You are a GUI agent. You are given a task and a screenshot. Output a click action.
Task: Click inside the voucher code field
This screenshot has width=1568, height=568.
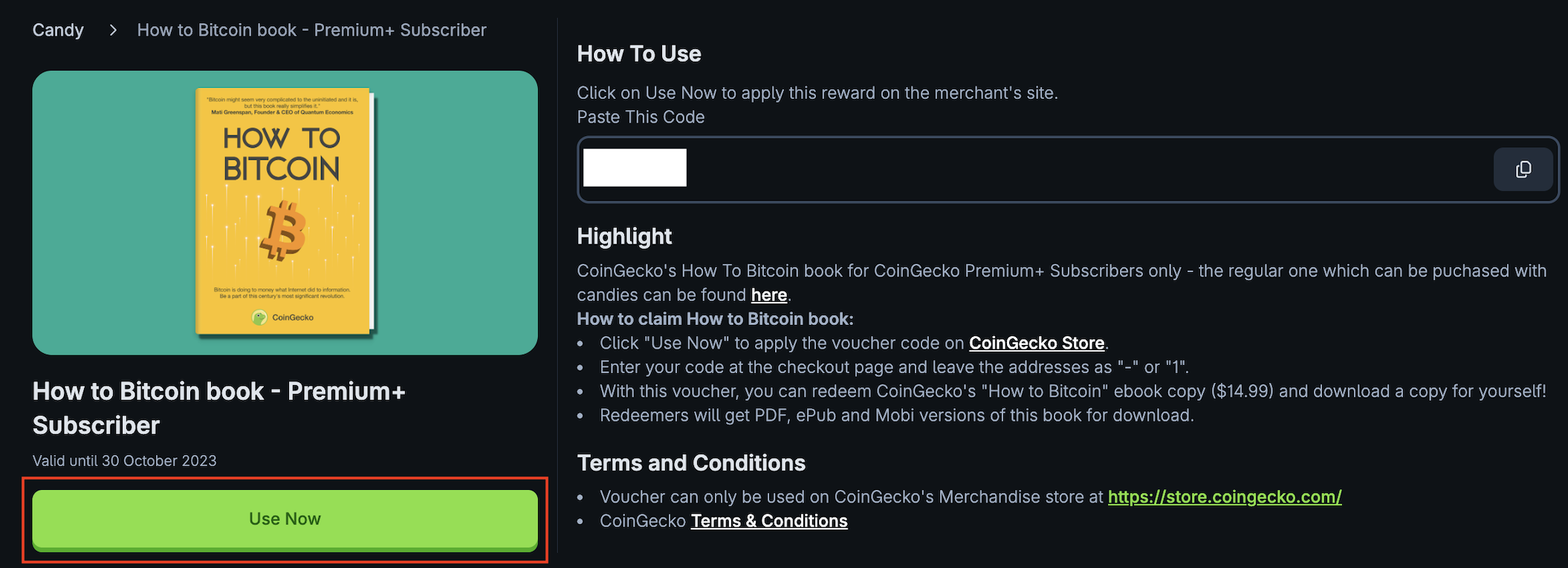(x=1040, y=170)
